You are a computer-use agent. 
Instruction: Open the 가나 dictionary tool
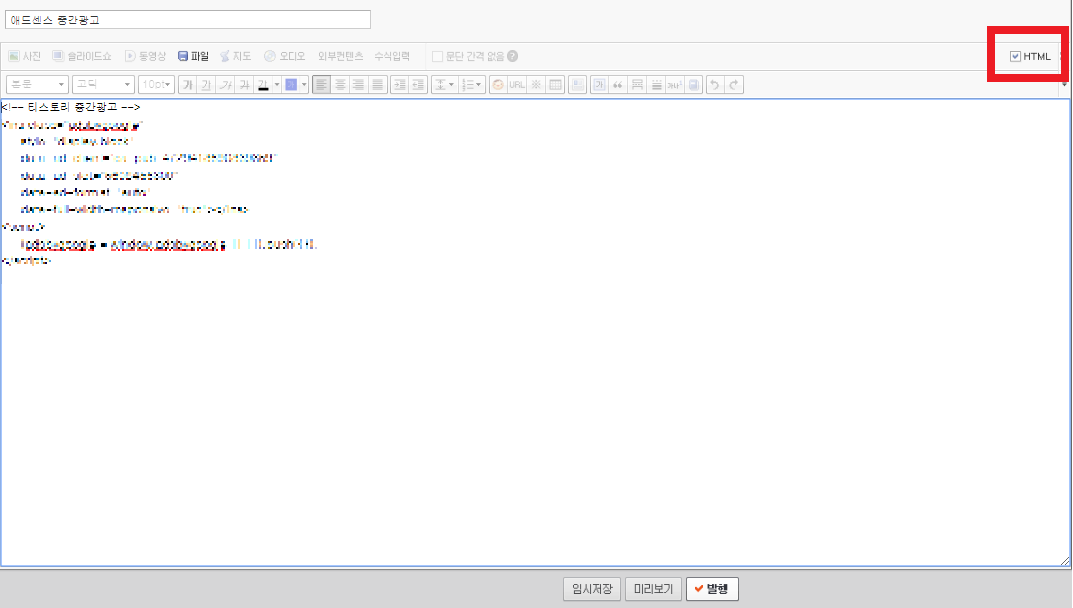click(675, 84)
